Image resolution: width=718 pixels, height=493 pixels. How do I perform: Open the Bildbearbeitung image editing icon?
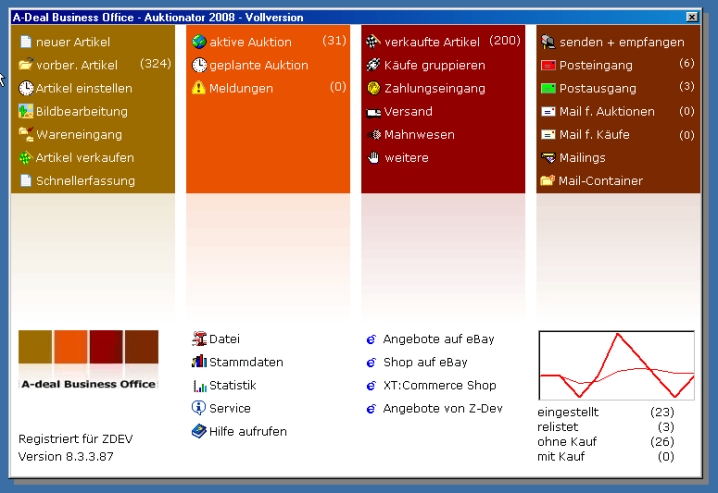point(26,111)
